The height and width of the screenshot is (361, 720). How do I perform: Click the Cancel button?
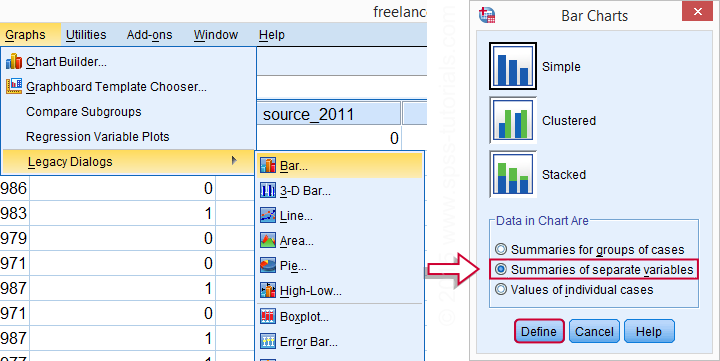[x=594, y=331]
